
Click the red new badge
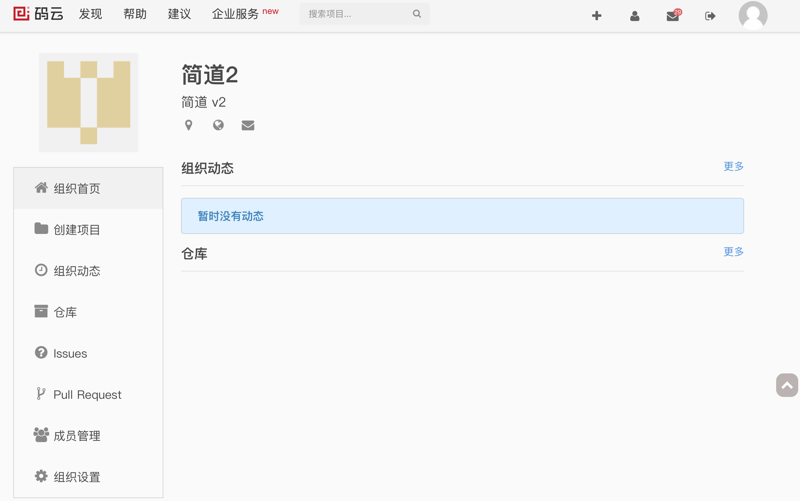[270, 11]
